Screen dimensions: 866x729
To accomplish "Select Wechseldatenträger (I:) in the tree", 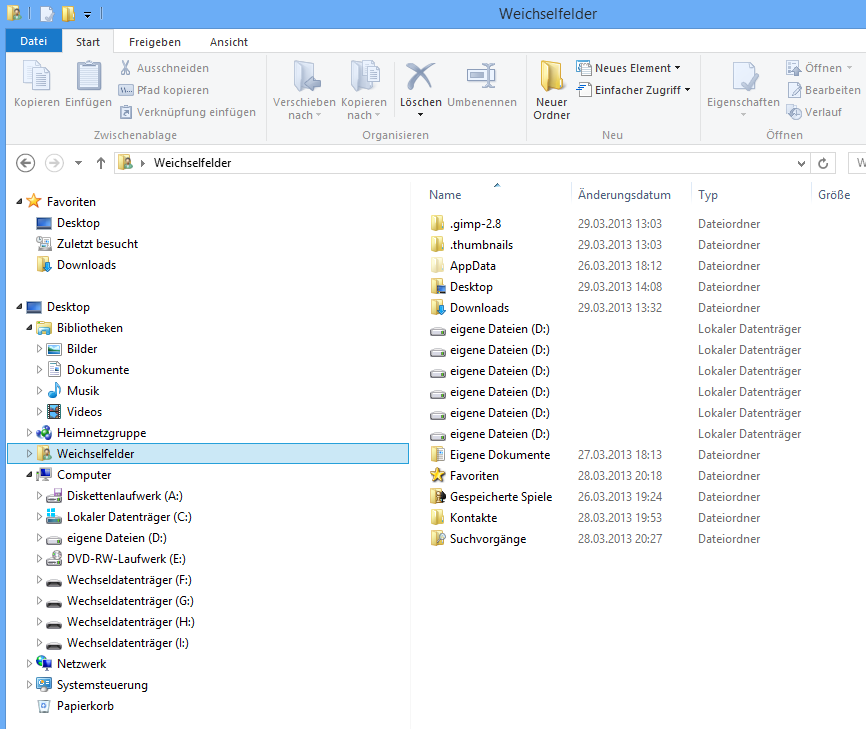I will 128,642.
